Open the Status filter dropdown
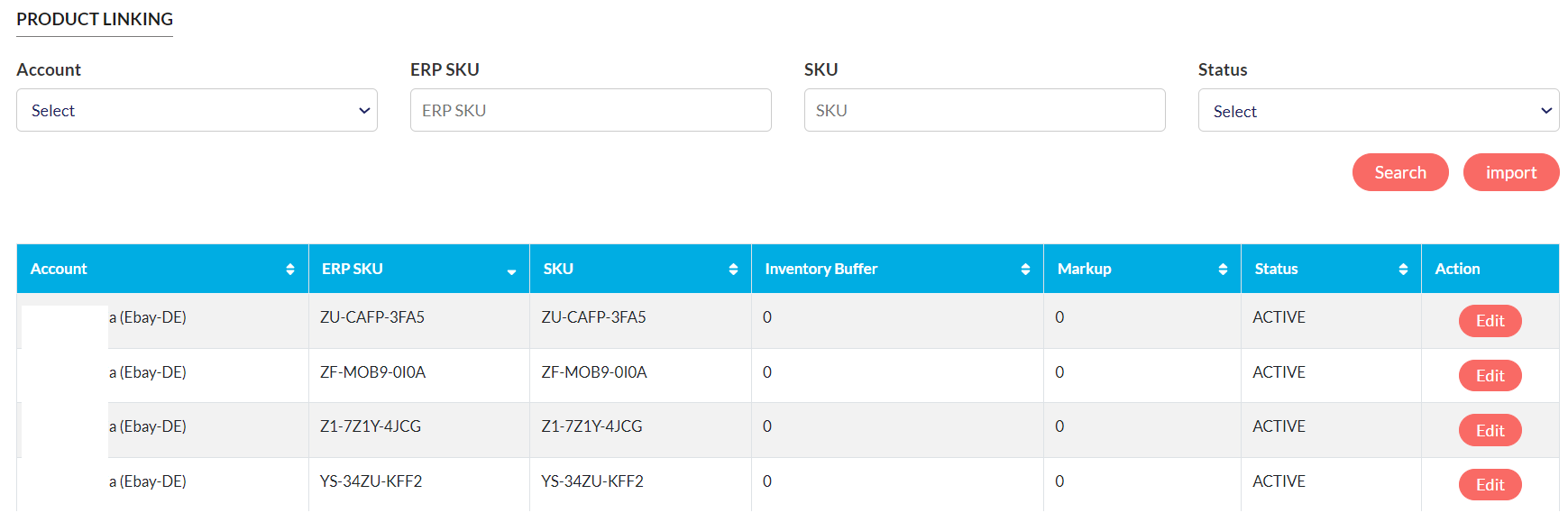Screen dimensions: 1568x522 1378,111
